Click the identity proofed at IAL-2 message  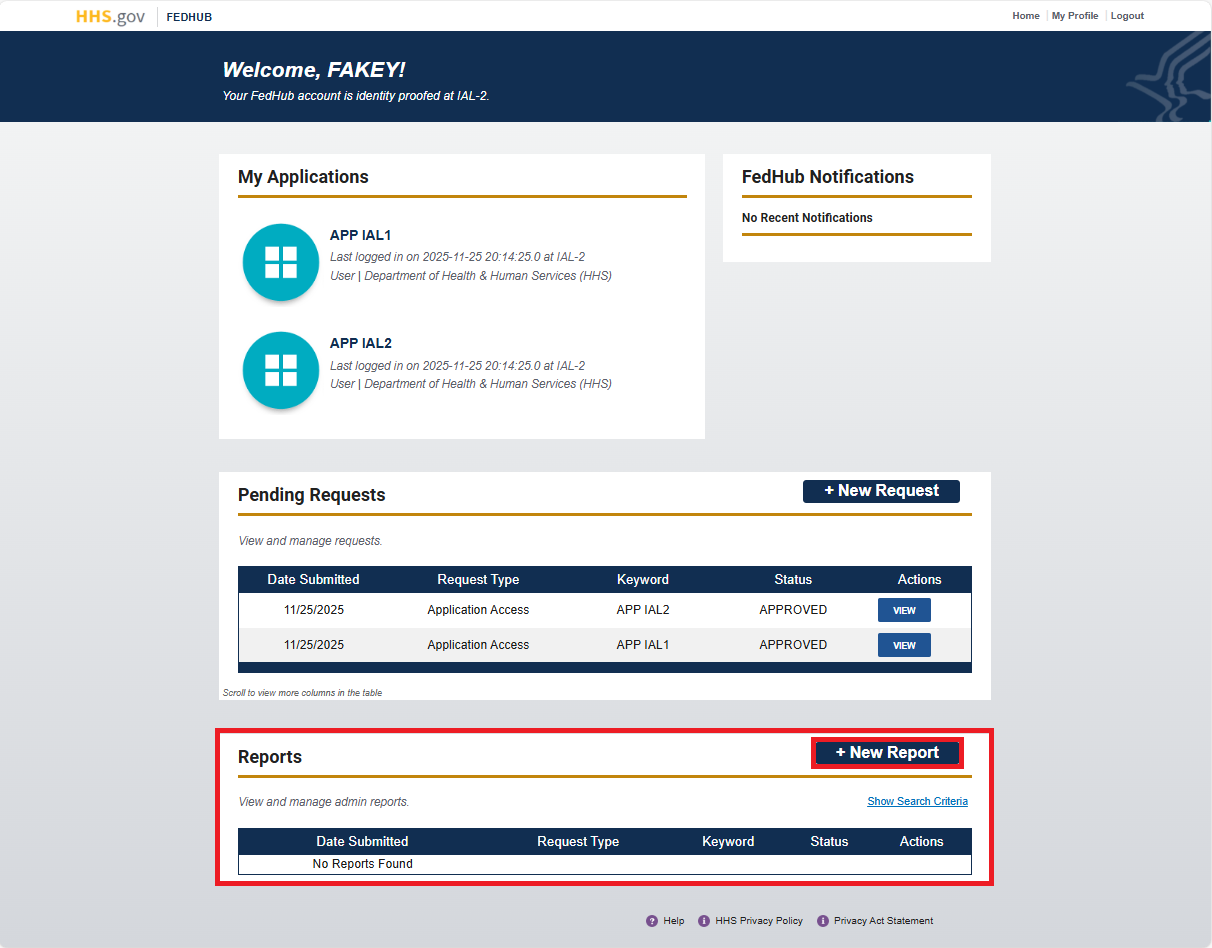(356, 97)
